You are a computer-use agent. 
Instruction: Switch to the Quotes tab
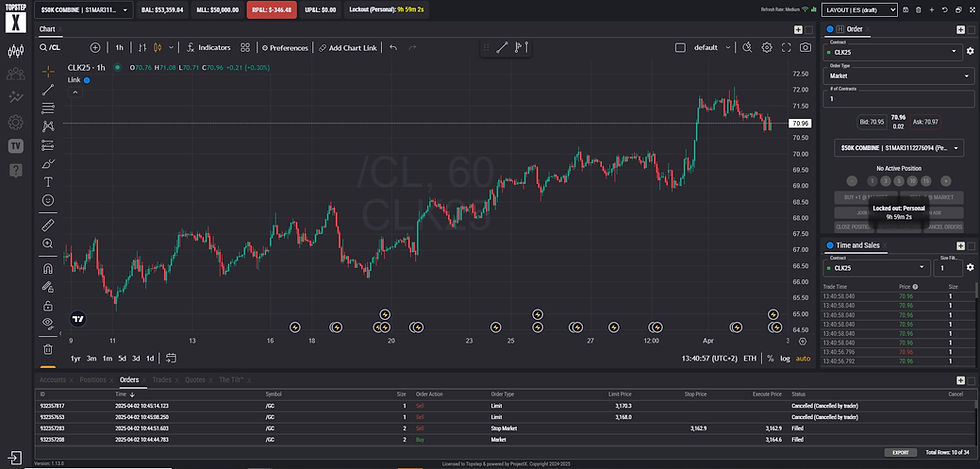tap(195, 380)
